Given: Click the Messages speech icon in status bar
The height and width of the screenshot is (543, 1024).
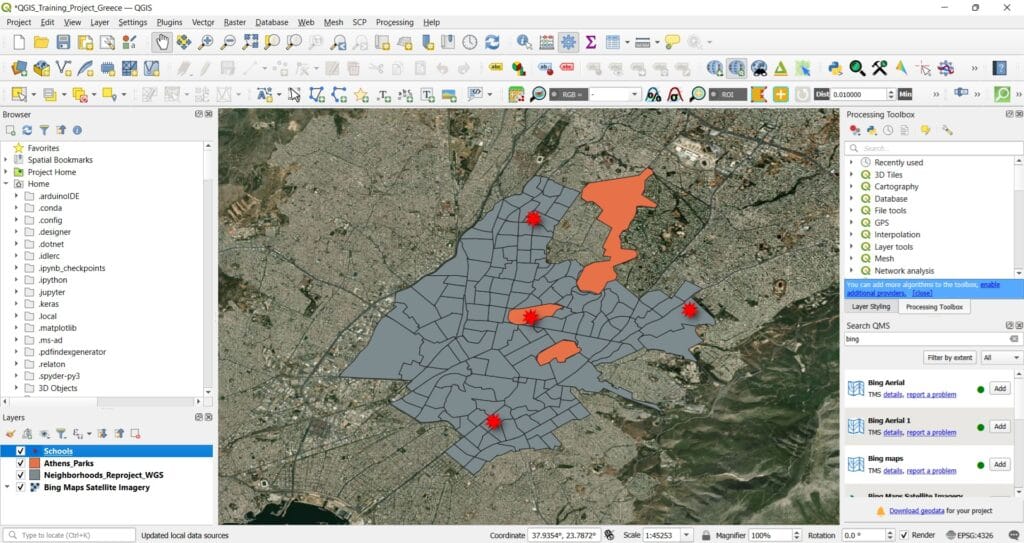Looking at the screenshot, I should (1014, 535).
